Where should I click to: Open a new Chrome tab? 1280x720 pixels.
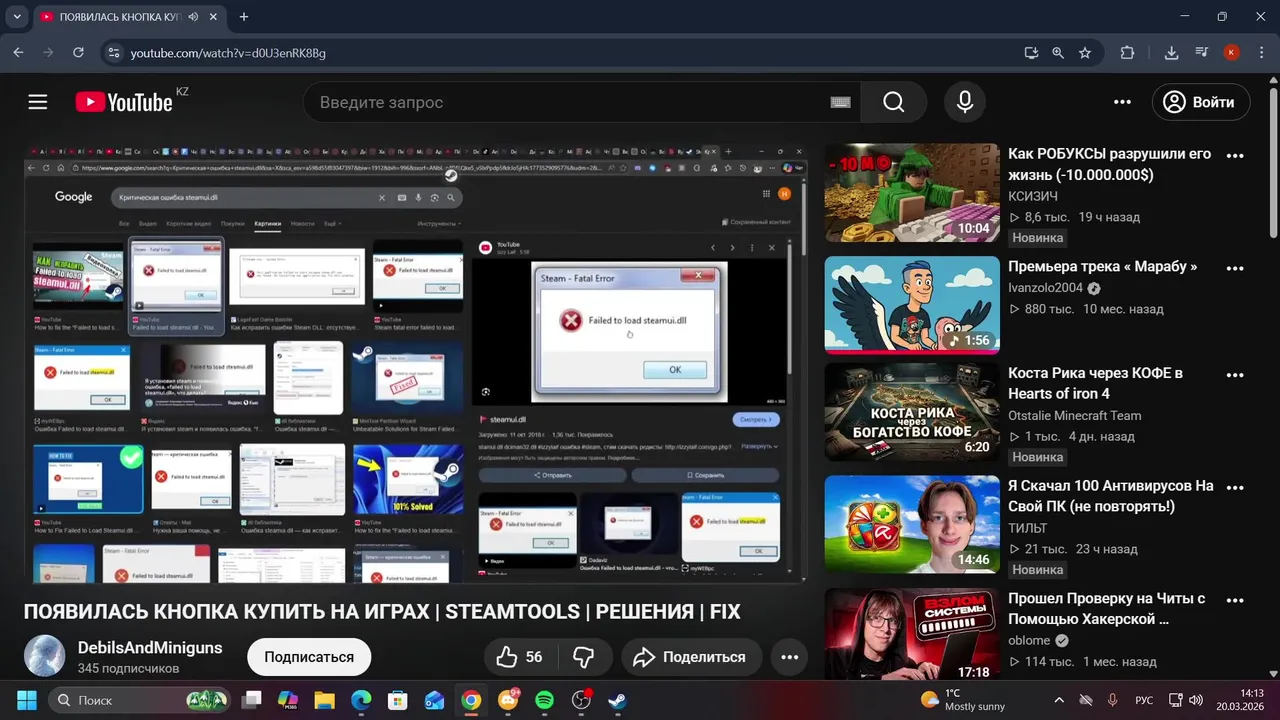[244, 17]
